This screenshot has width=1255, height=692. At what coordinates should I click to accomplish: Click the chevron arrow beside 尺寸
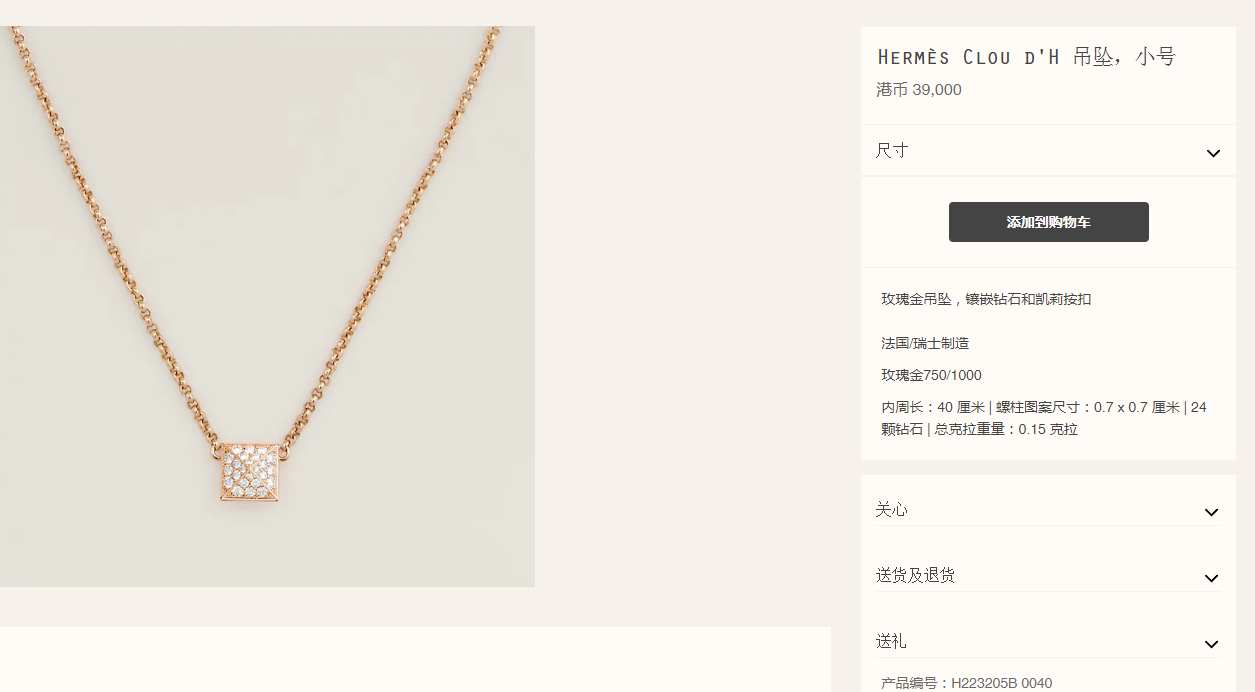[1213, 153]
